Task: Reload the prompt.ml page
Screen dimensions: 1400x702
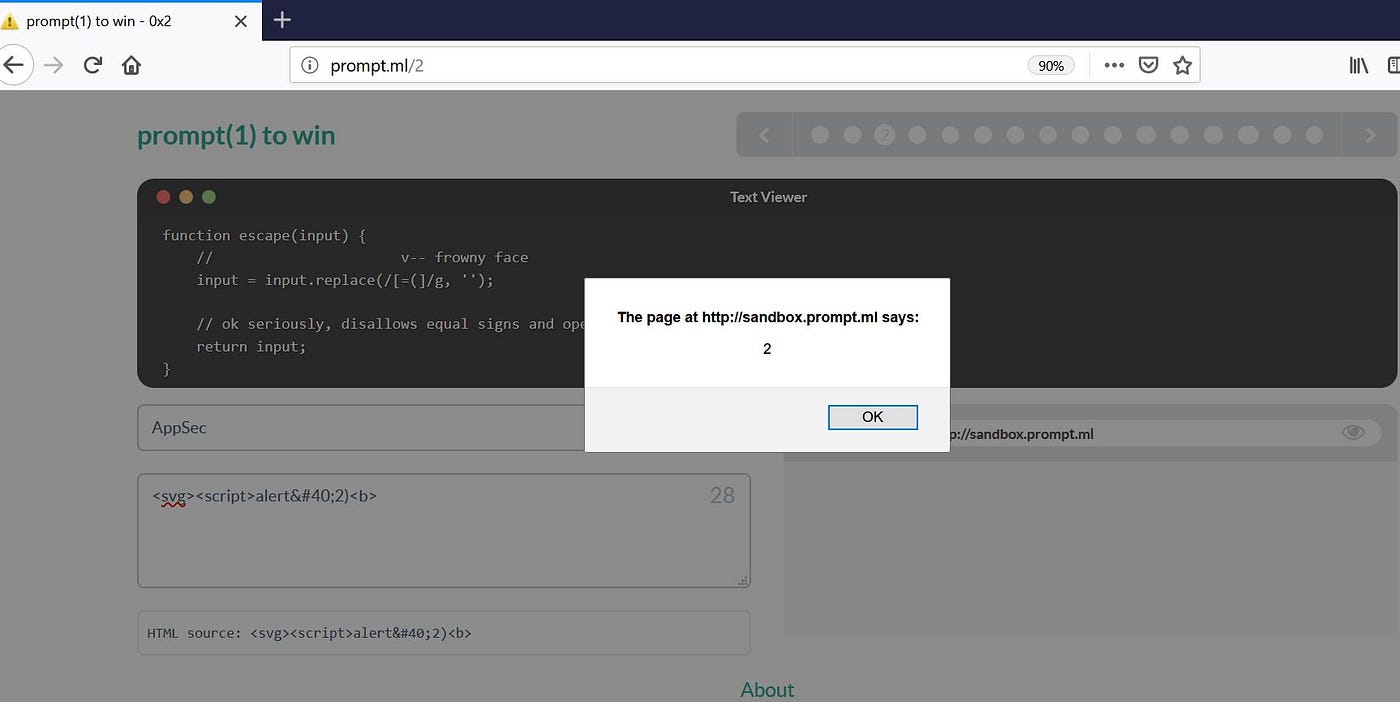Action: pyautogui.click(x=92, y=64)
